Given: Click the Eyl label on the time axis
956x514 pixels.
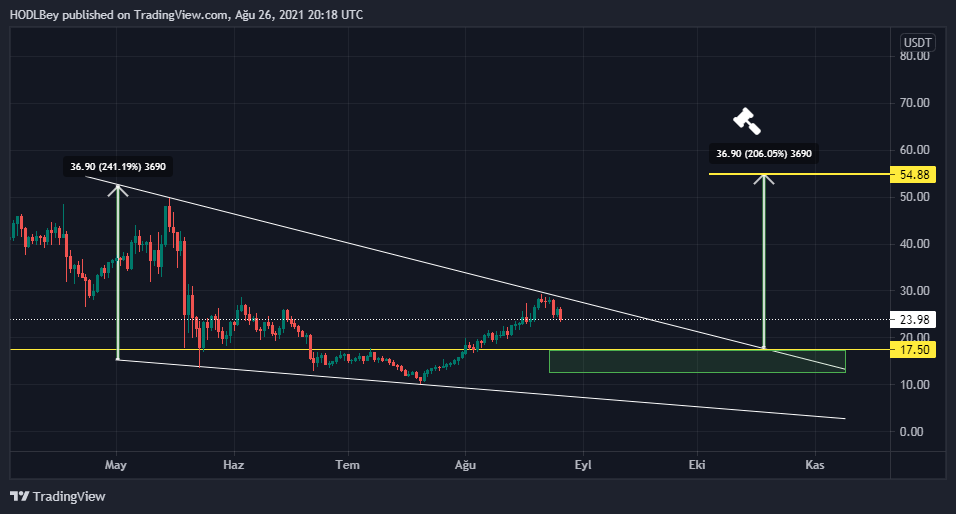Looking at the screenshot, I should pyautogui.click(x=583, y=465).
